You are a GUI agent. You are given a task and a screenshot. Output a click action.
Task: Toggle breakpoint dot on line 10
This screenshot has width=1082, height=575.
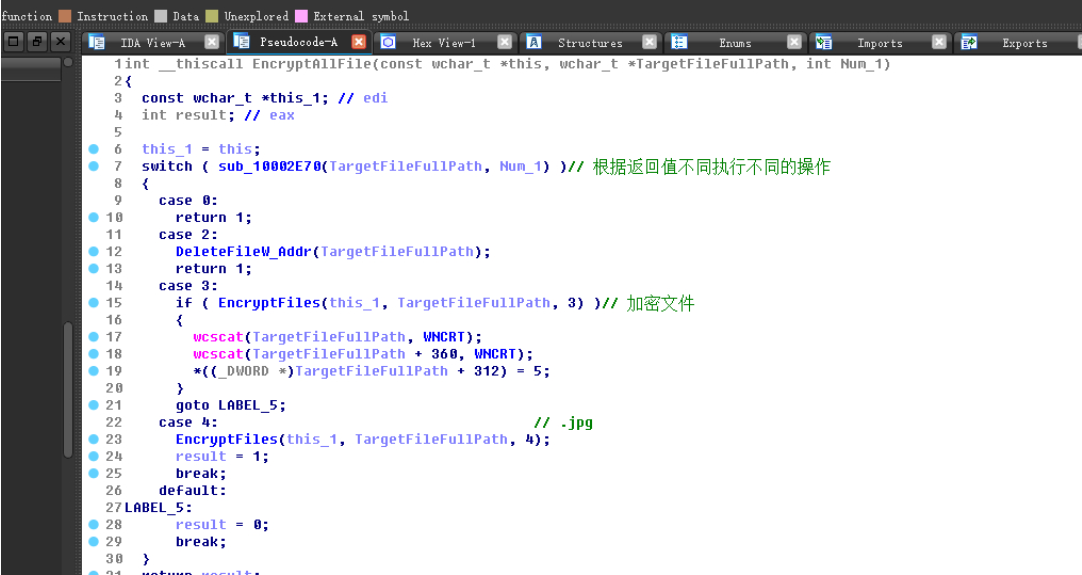[94, 217]
